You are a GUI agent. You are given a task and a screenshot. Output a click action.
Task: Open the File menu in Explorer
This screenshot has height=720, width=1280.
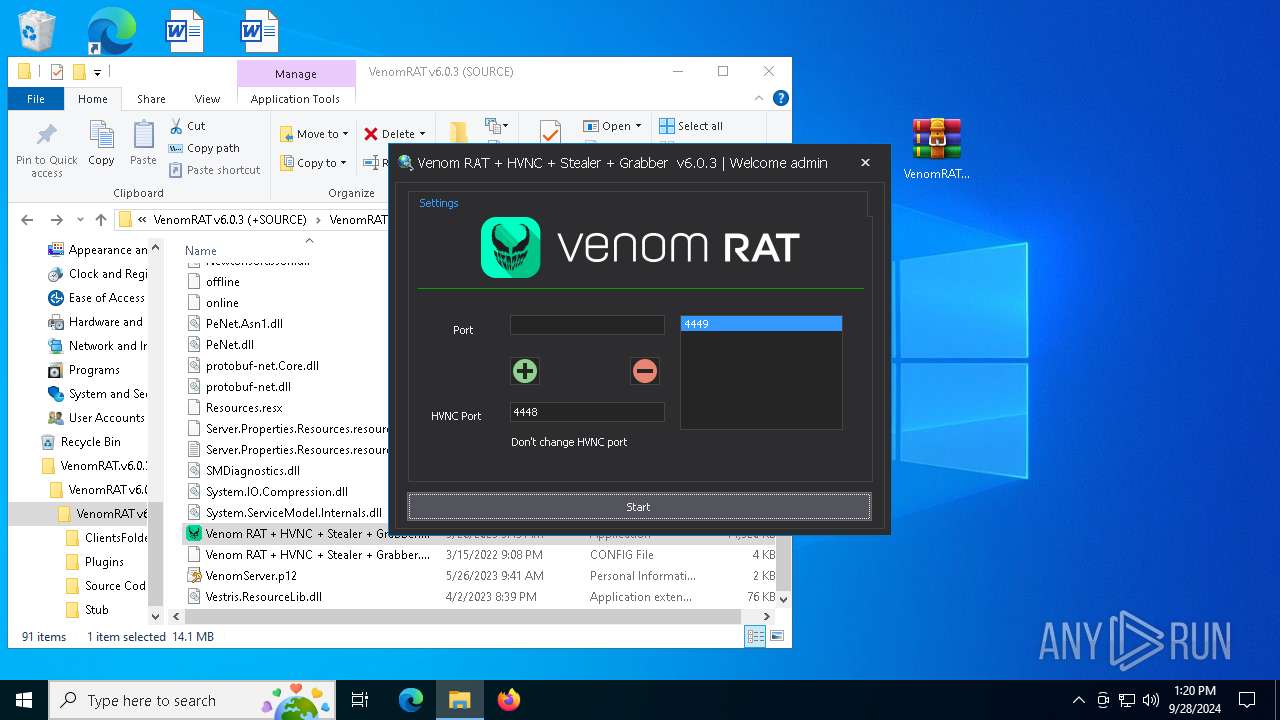tap(36, 99)
